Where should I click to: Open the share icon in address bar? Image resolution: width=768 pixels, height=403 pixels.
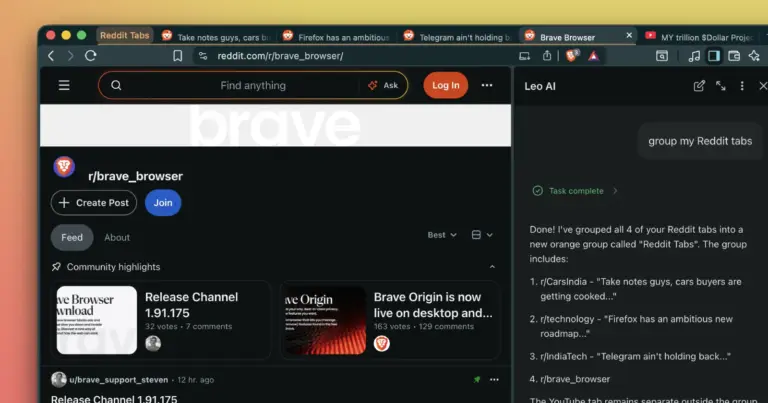tap(547, 56)
